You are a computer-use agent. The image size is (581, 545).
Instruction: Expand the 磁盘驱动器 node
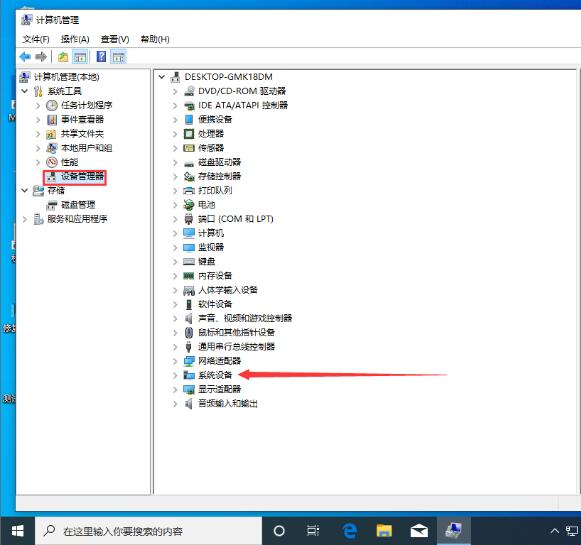175,162
